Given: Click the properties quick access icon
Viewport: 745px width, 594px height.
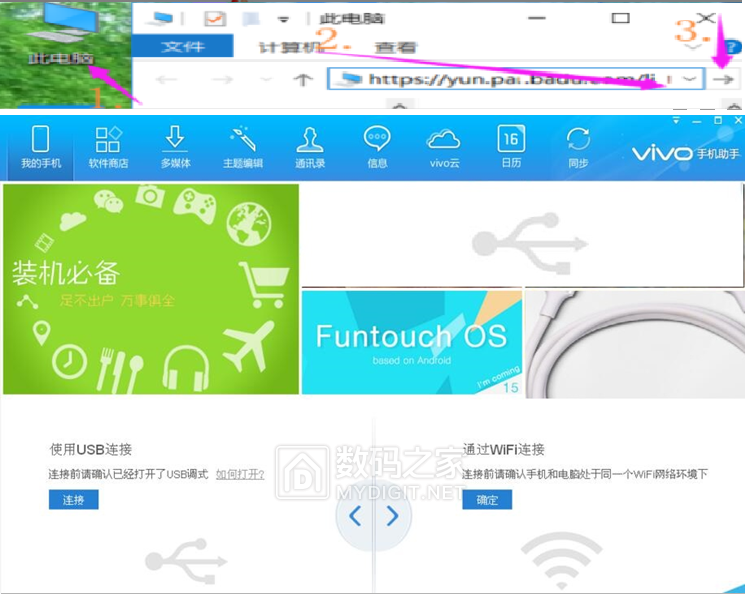Looking at the screenshot, I should pos(214,19).
